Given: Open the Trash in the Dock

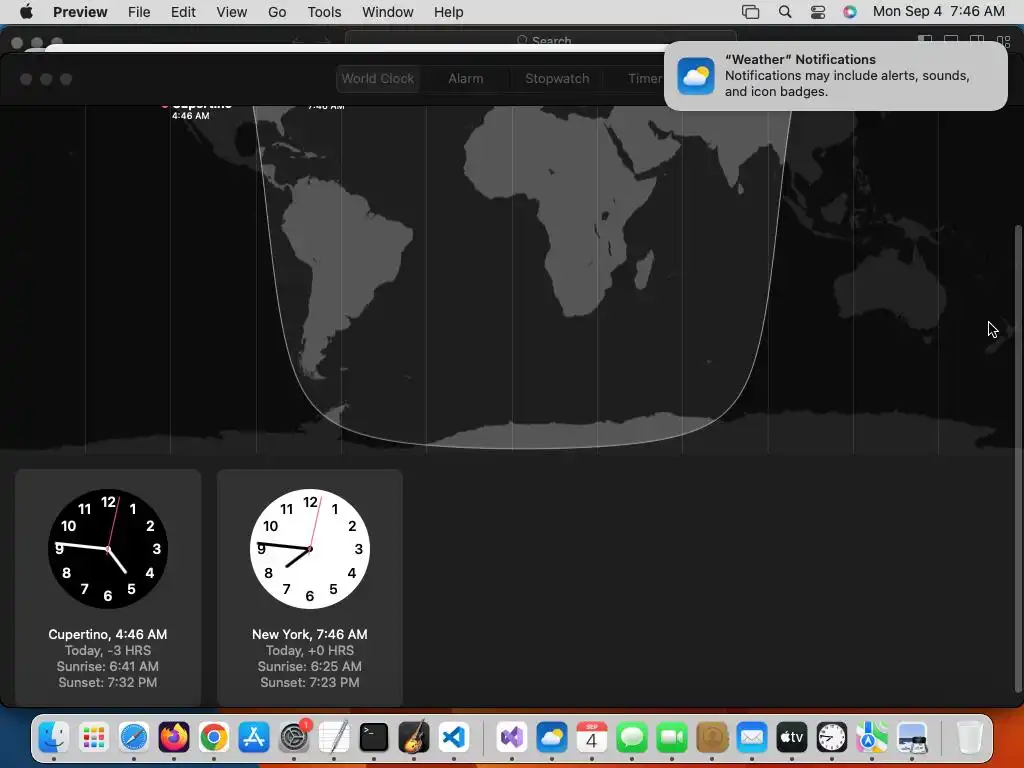Looking at the screenshot, I should [970, 737].
